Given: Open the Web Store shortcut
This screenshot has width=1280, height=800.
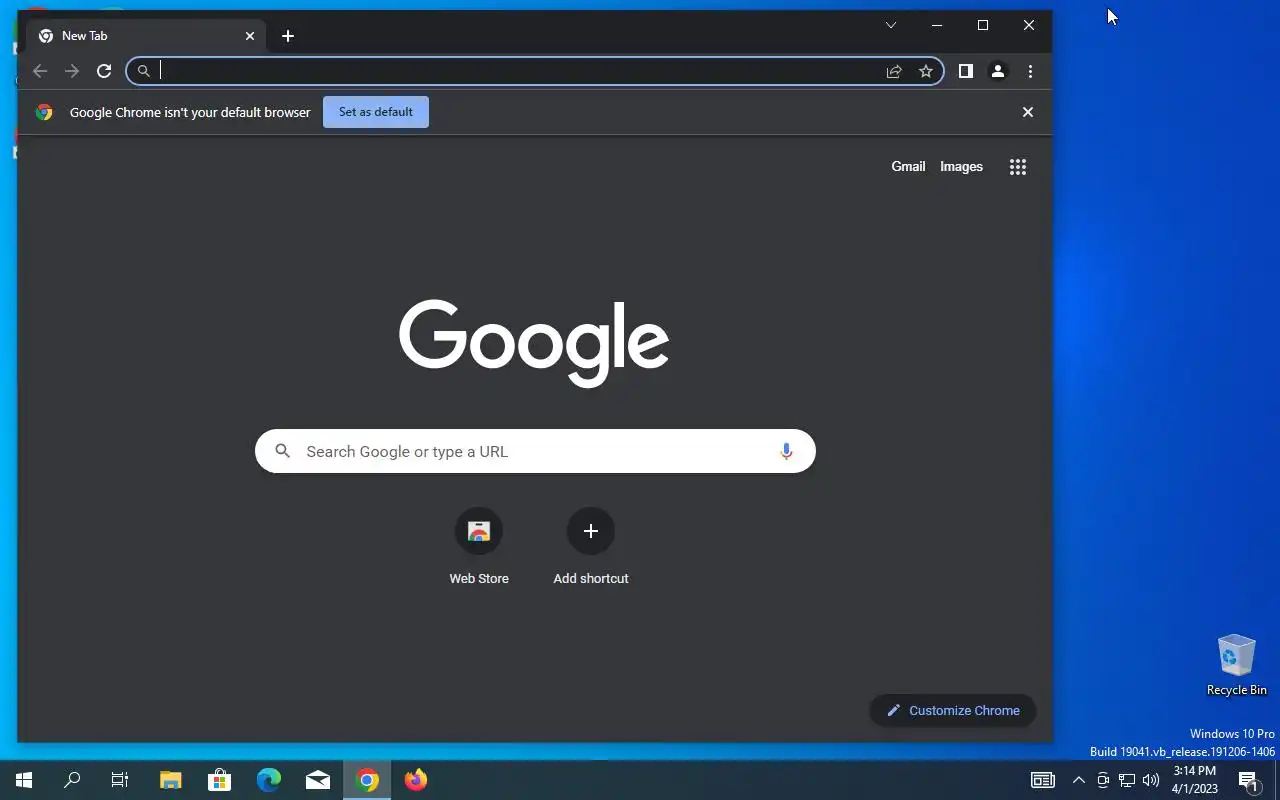Looking at the screenshot, I should [479, 546].
